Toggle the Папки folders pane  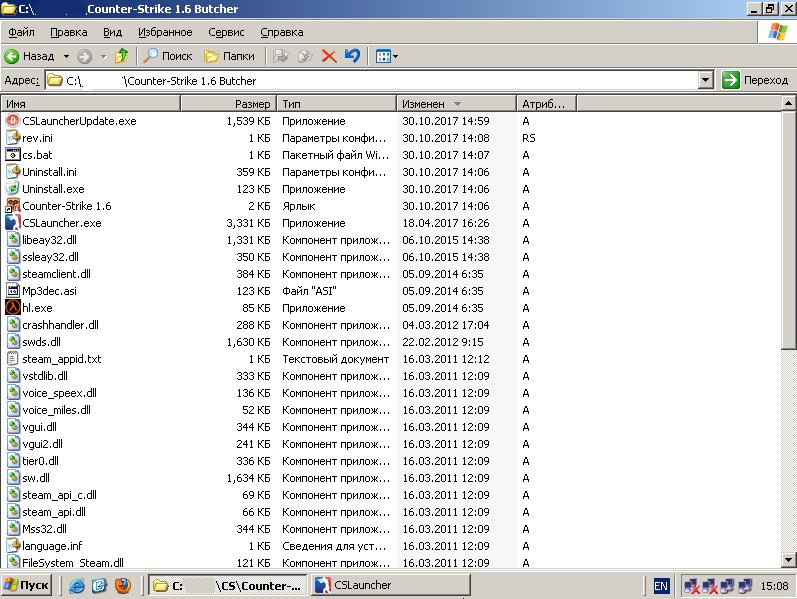pyautogui.click(x=229, y=56)
